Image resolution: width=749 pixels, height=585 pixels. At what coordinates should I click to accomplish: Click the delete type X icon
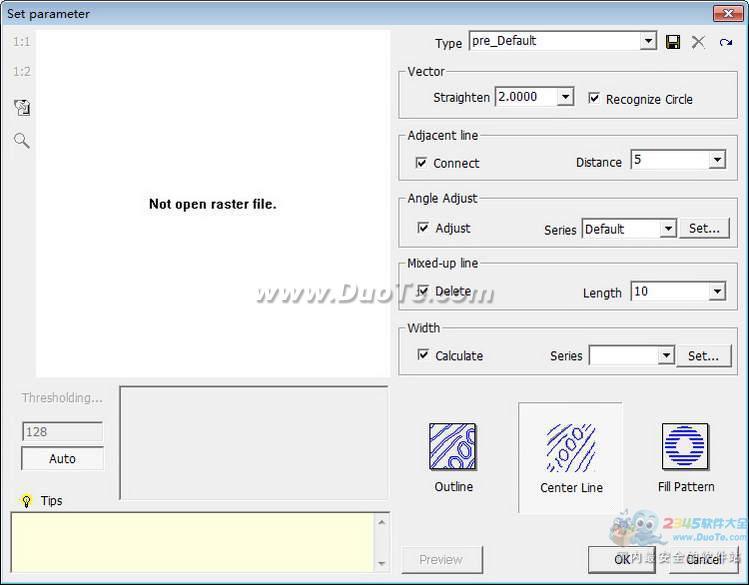[x=698, y=42]
